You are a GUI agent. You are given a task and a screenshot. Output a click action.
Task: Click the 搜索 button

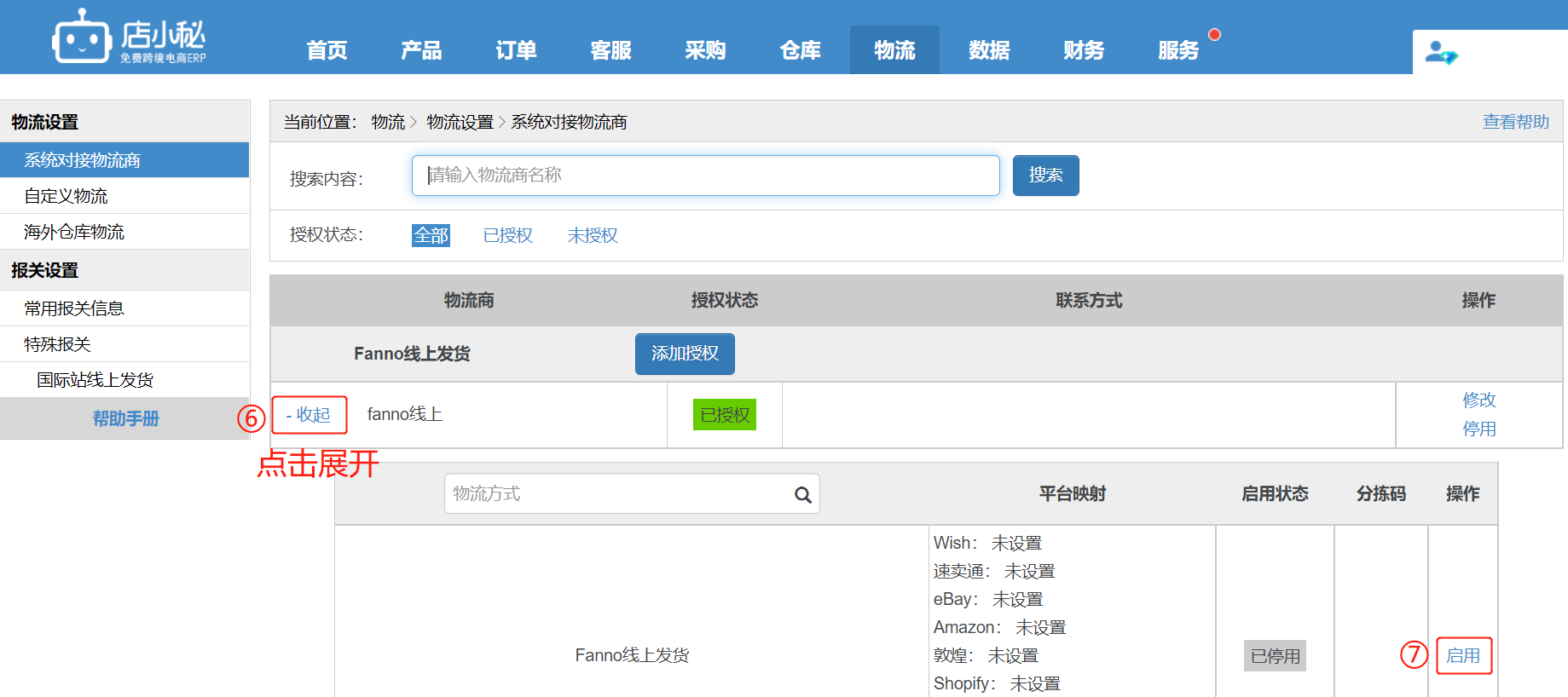click(x=1045, y=176)
